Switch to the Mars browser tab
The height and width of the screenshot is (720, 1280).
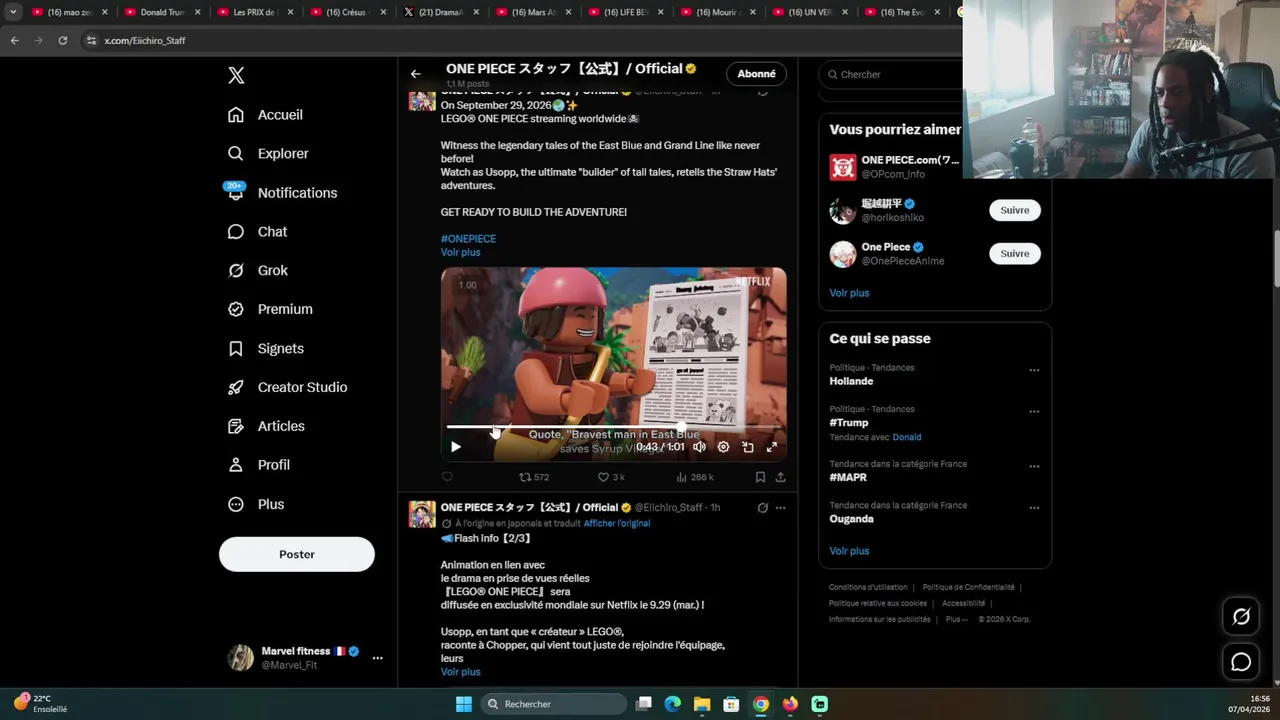(532, 12)
